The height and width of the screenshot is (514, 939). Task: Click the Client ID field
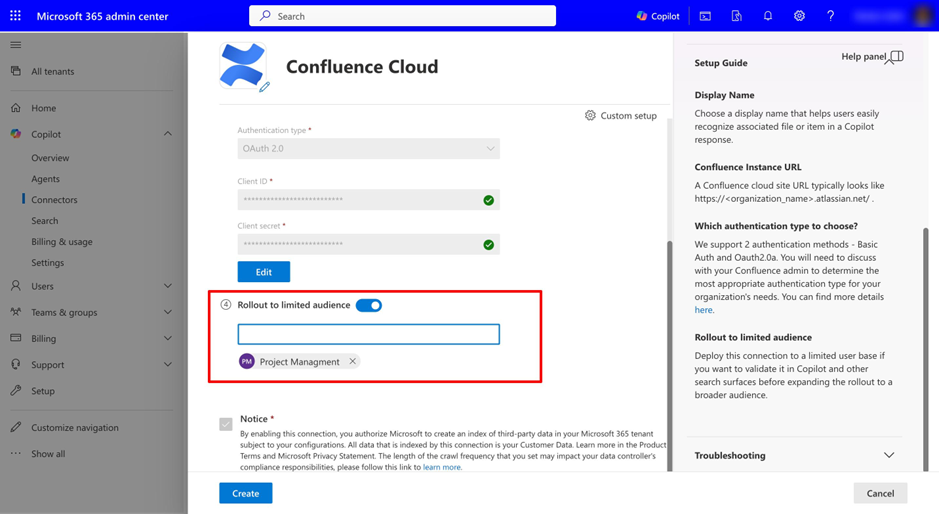pos(368,199)
